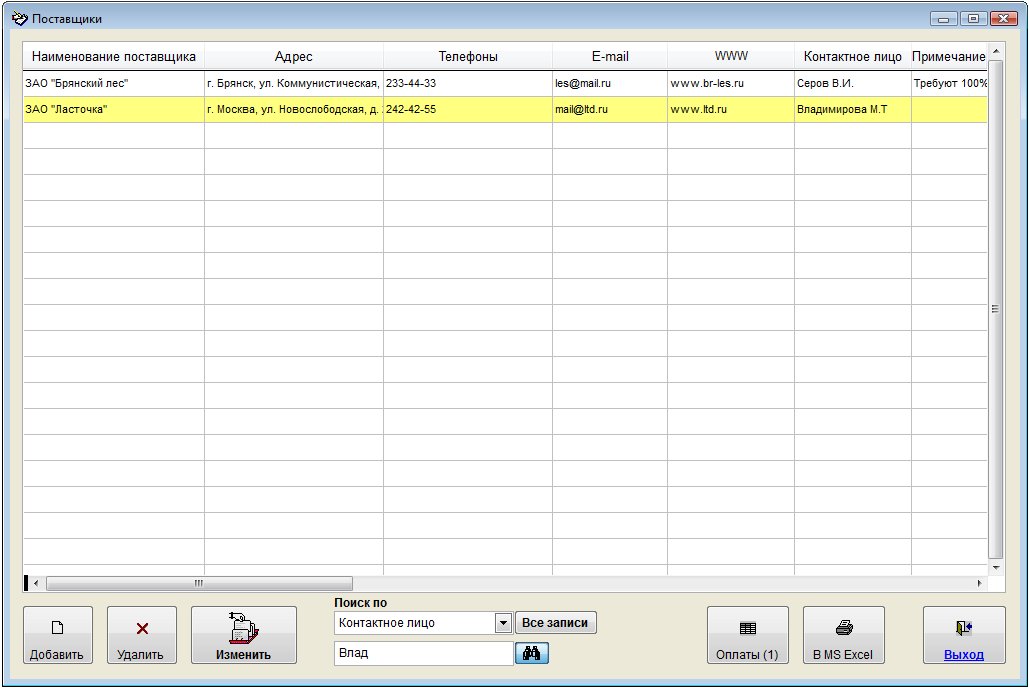Image resolution: width=1029 pixels, height=689 pixels.
Task: Click the Поставщики window title icon
Action: (20, 18)
